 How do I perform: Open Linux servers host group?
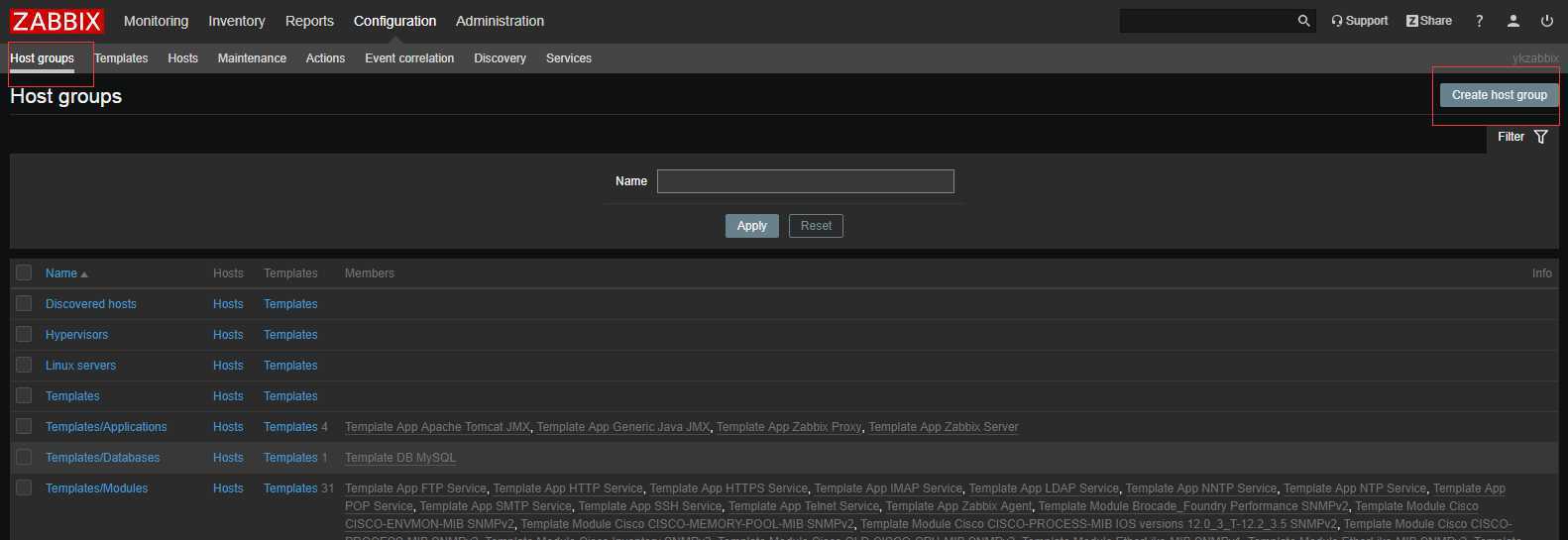[80, 366]
